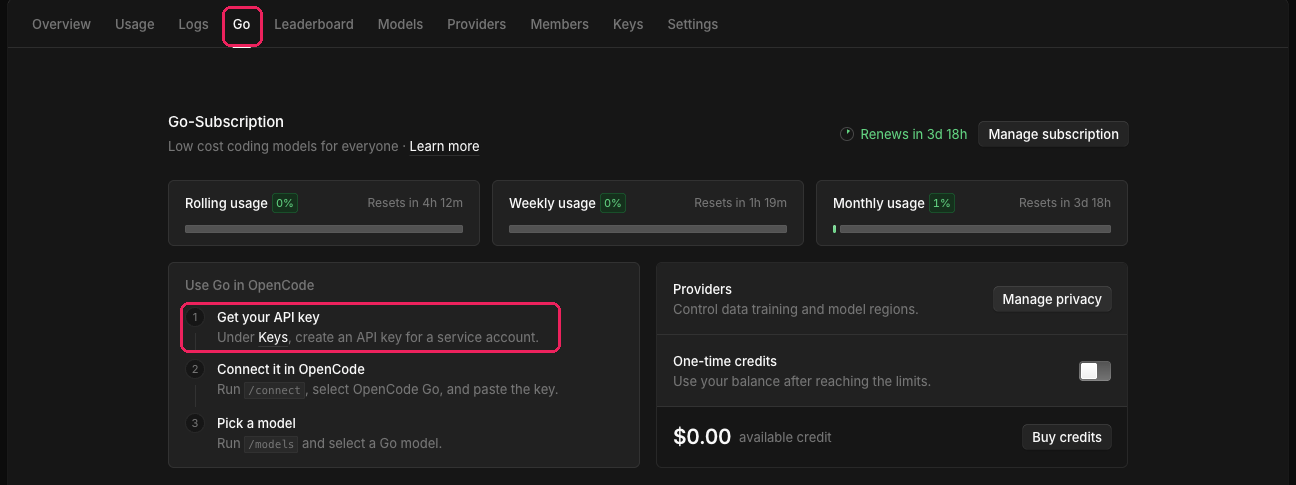Click the "Resets in 1h 19m" text
1296x485 pixels.
[x=740, y=203]
